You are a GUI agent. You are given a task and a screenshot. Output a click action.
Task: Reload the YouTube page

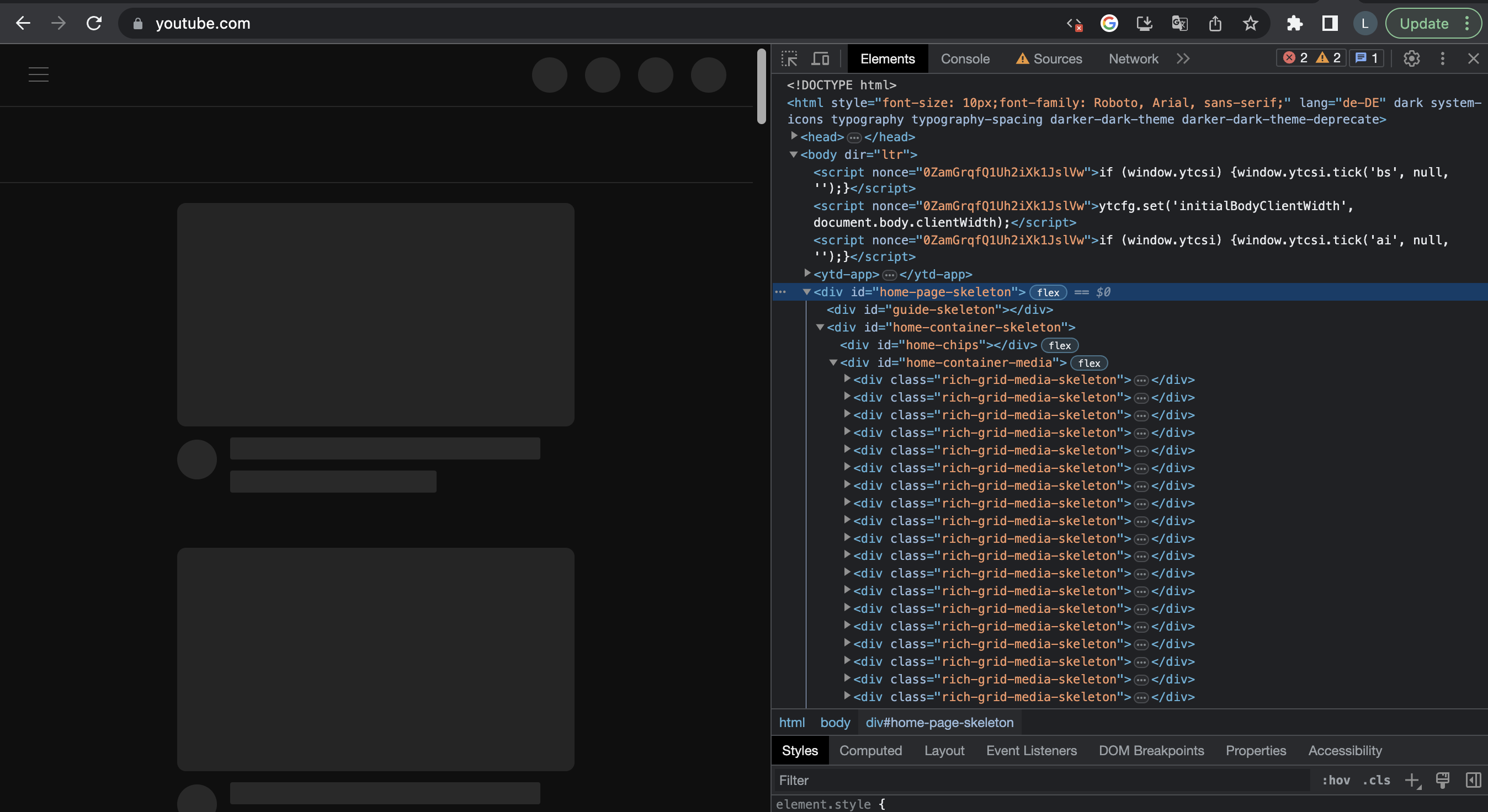pyautogui.click(x=94, y=23)
